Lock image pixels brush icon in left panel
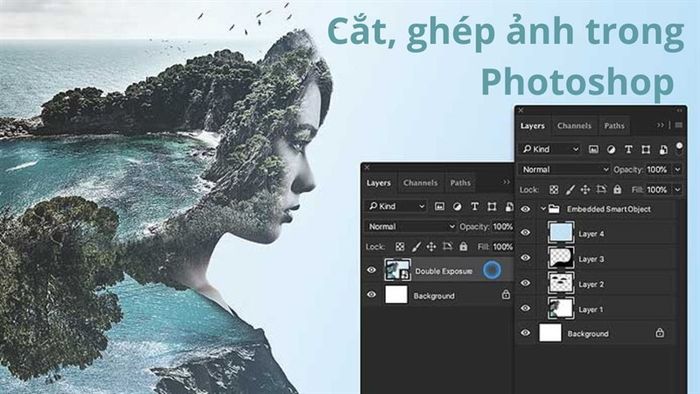700x394 pixels. (416, 247)
